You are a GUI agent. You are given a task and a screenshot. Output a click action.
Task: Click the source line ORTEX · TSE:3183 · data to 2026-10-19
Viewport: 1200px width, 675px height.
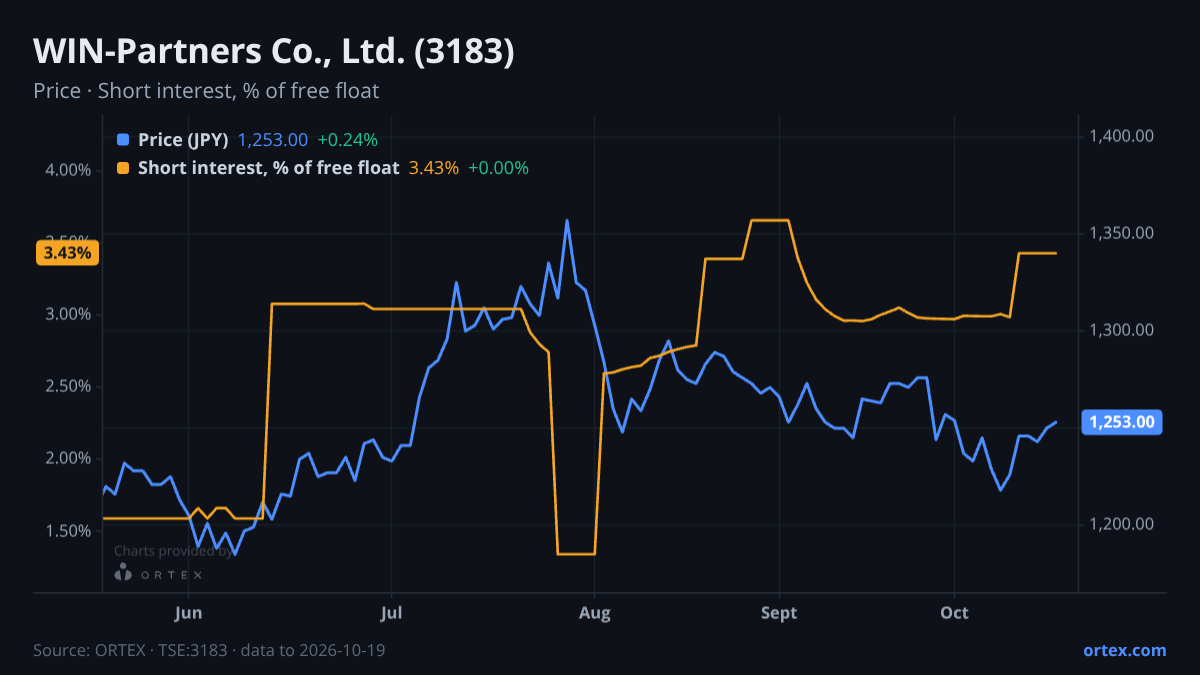click(209, 650)
